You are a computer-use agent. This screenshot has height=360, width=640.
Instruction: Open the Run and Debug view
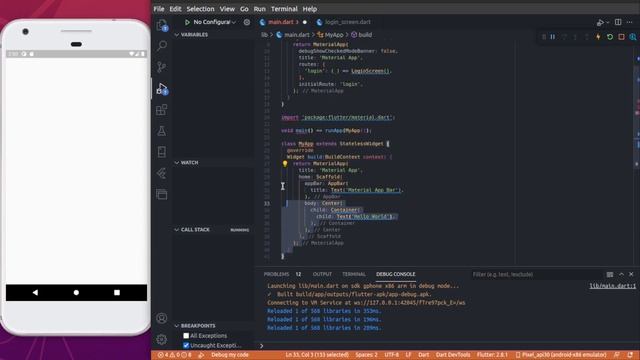[162, 88]
